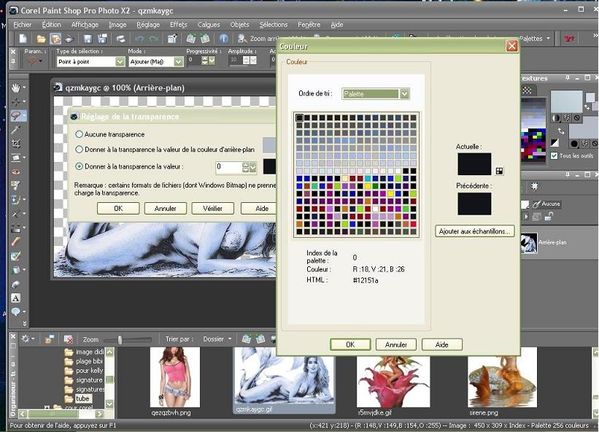This screenshot has height=432, width=599.
Task: Click the 'Précédente' previous color swatch
Action: point(474,204)
